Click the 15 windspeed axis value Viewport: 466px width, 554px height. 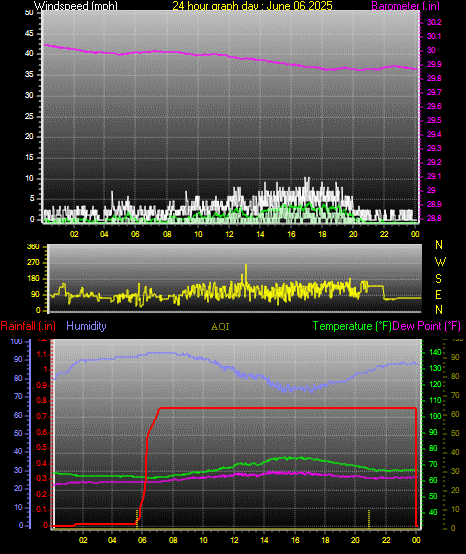(x=29, y=158)
